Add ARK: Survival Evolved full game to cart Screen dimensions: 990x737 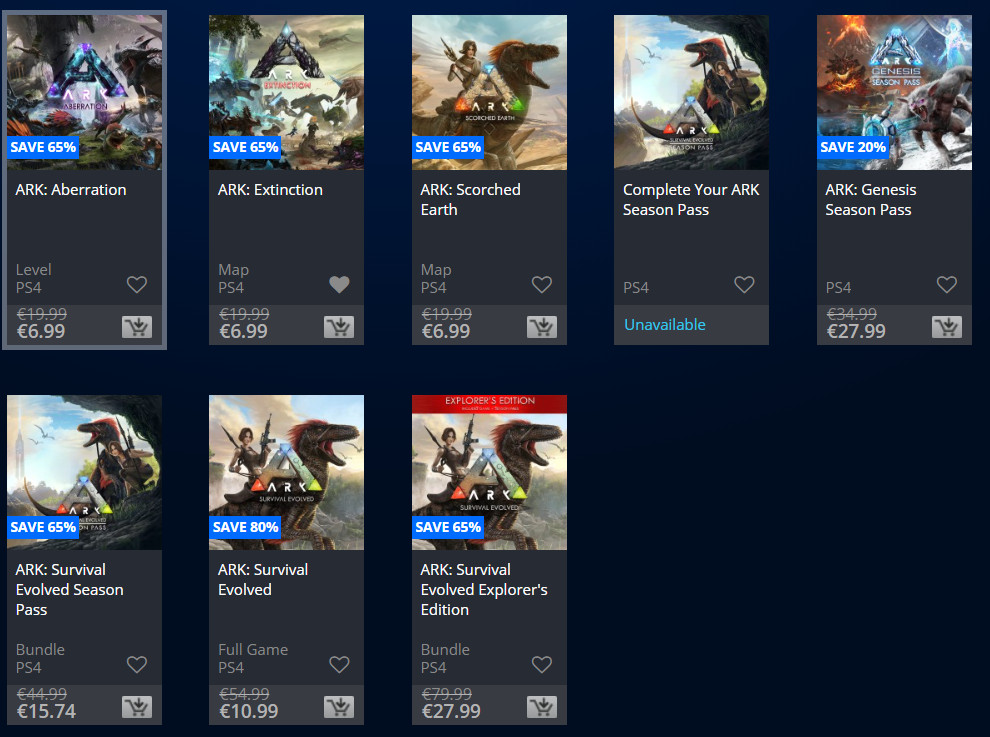339,707
